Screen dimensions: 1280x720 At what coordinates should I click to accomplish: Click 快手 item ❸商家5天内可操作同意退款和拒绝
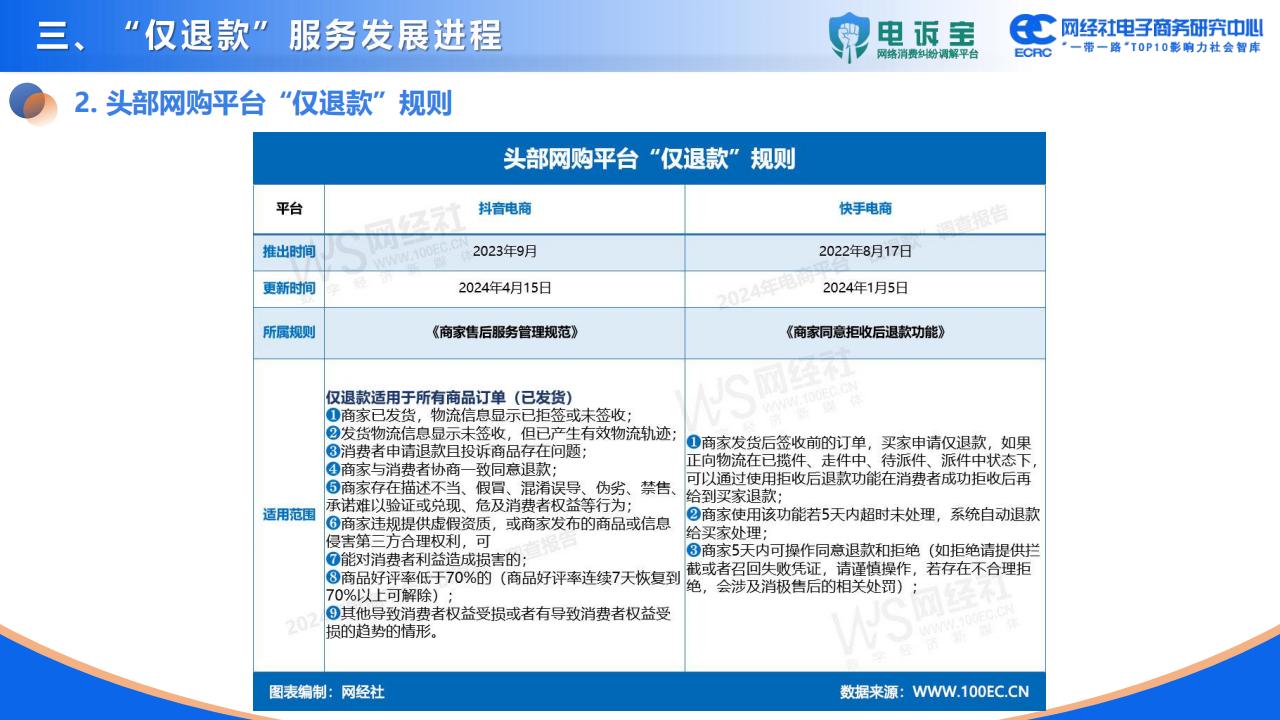[863, 569]
